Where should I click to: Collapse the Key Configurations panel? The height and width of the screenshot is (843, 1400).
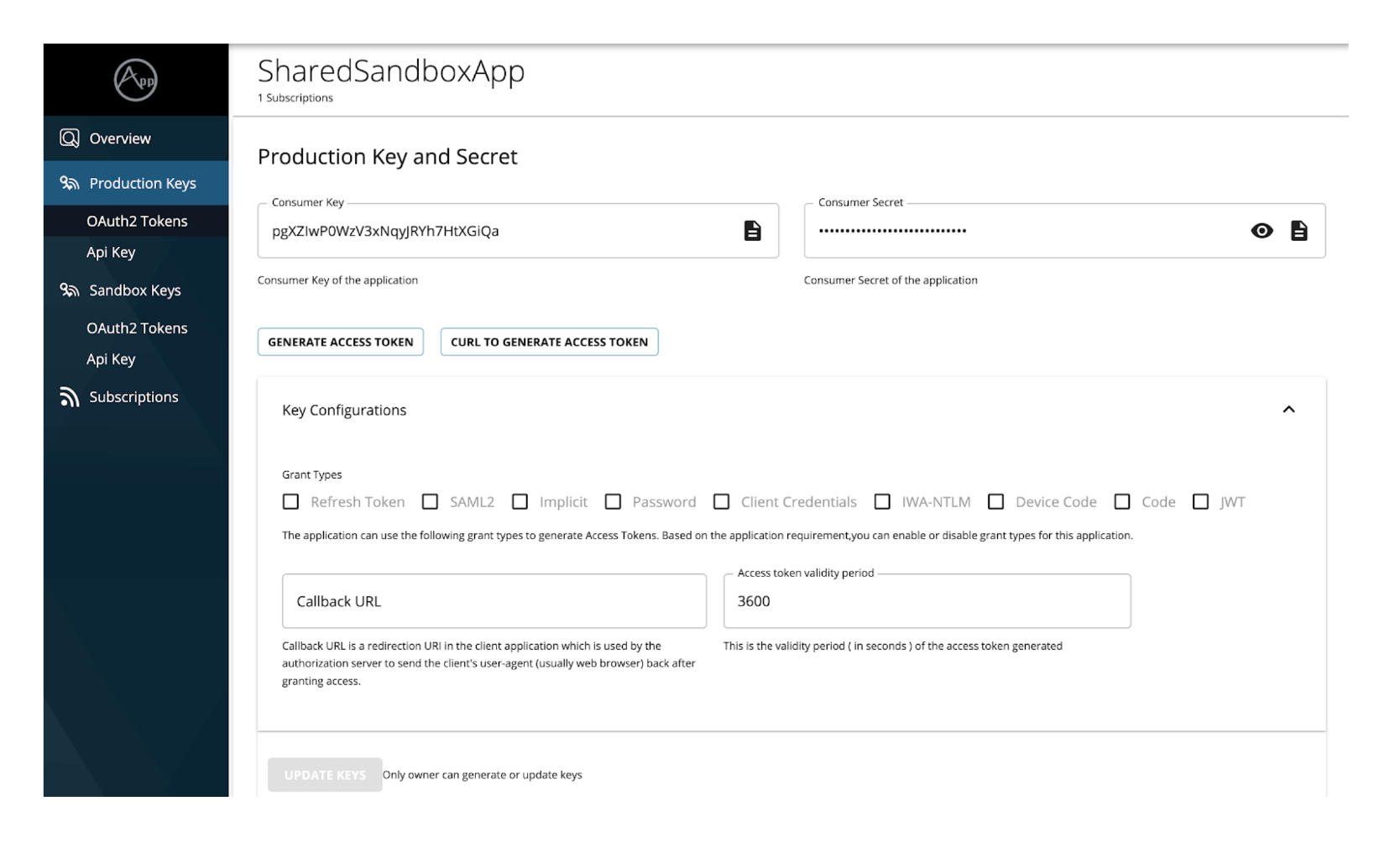coord(1288,410)
